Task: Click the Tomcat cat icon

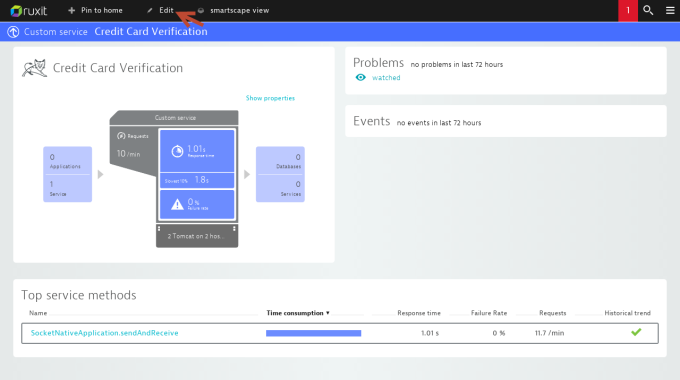Action: (x=34, y=68)
